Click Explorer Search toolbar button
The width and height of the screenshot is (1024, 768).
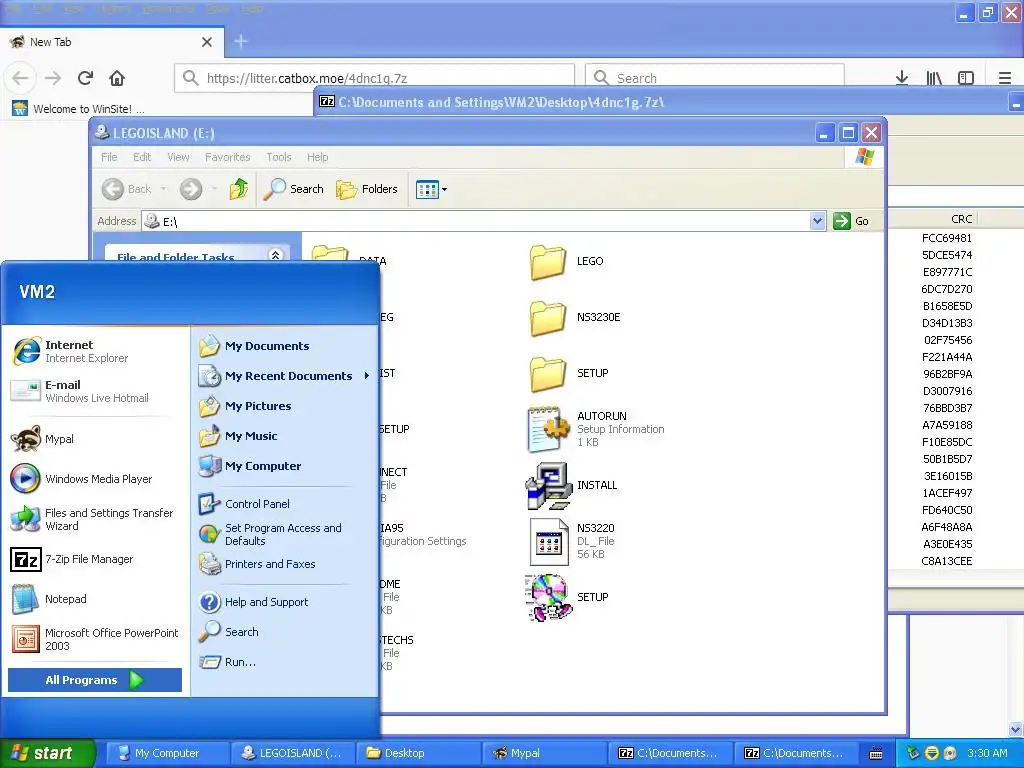point(294,189)
